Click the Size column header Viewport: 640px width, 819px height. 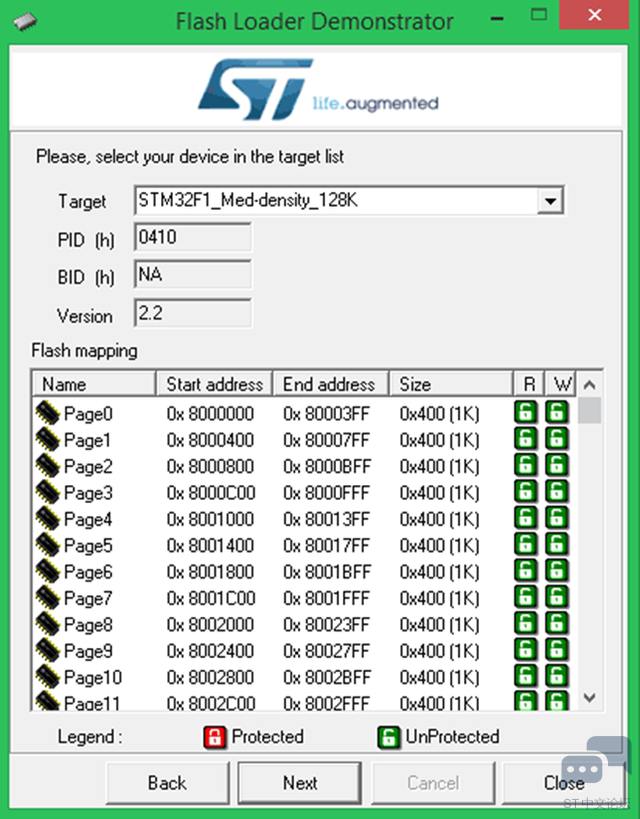[450, 384]
